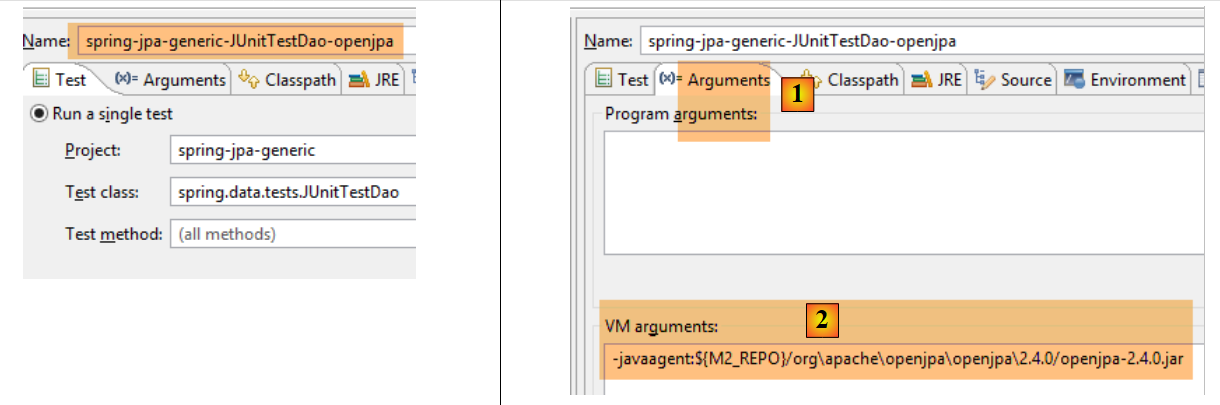Click the Test tab icon in right panel
Image resolution: width=1220 pixels, height=405 pixels.
(604, 80)
